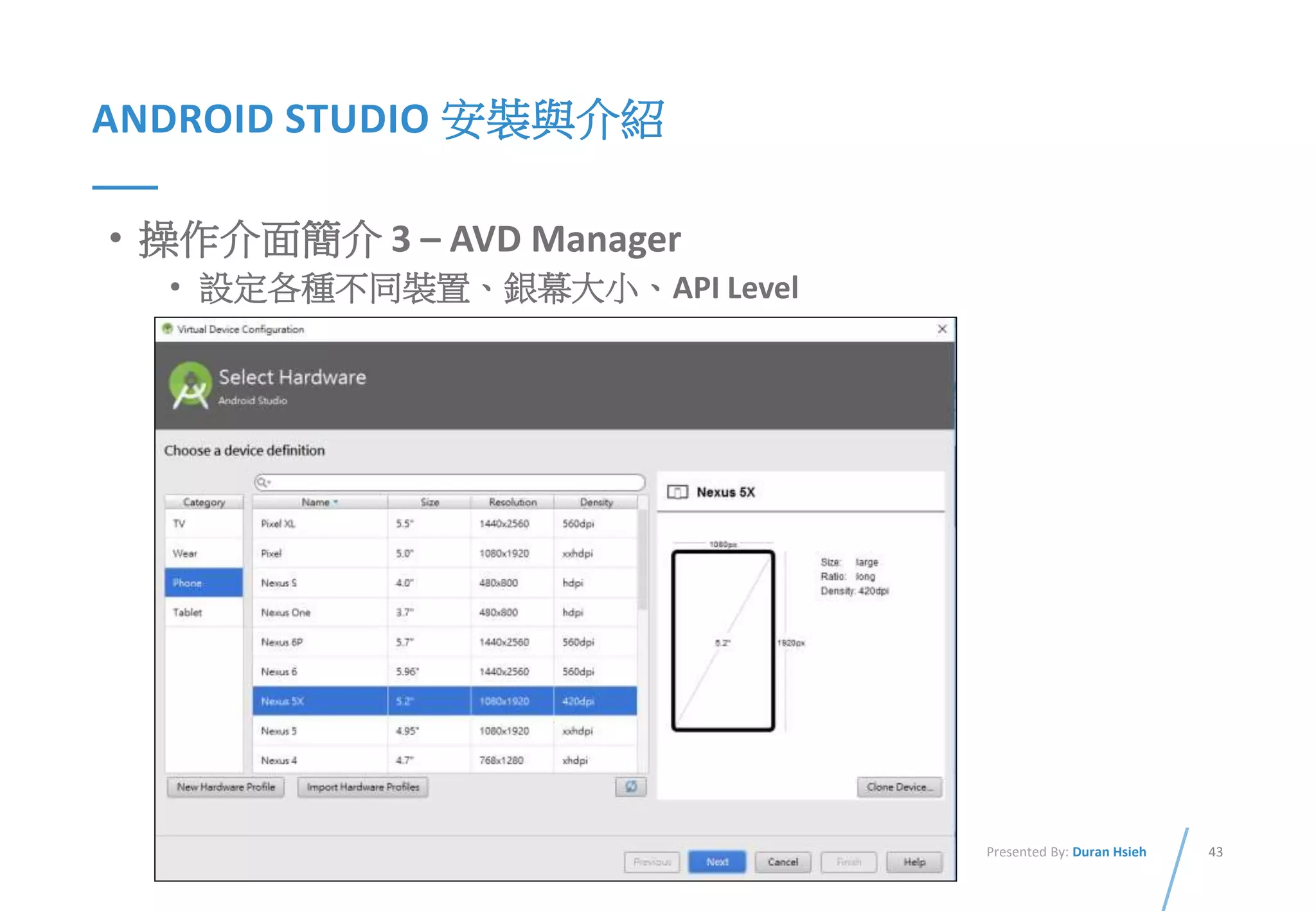
Task: Pick the Nexus 5 device row
Action: pos(445,730)
